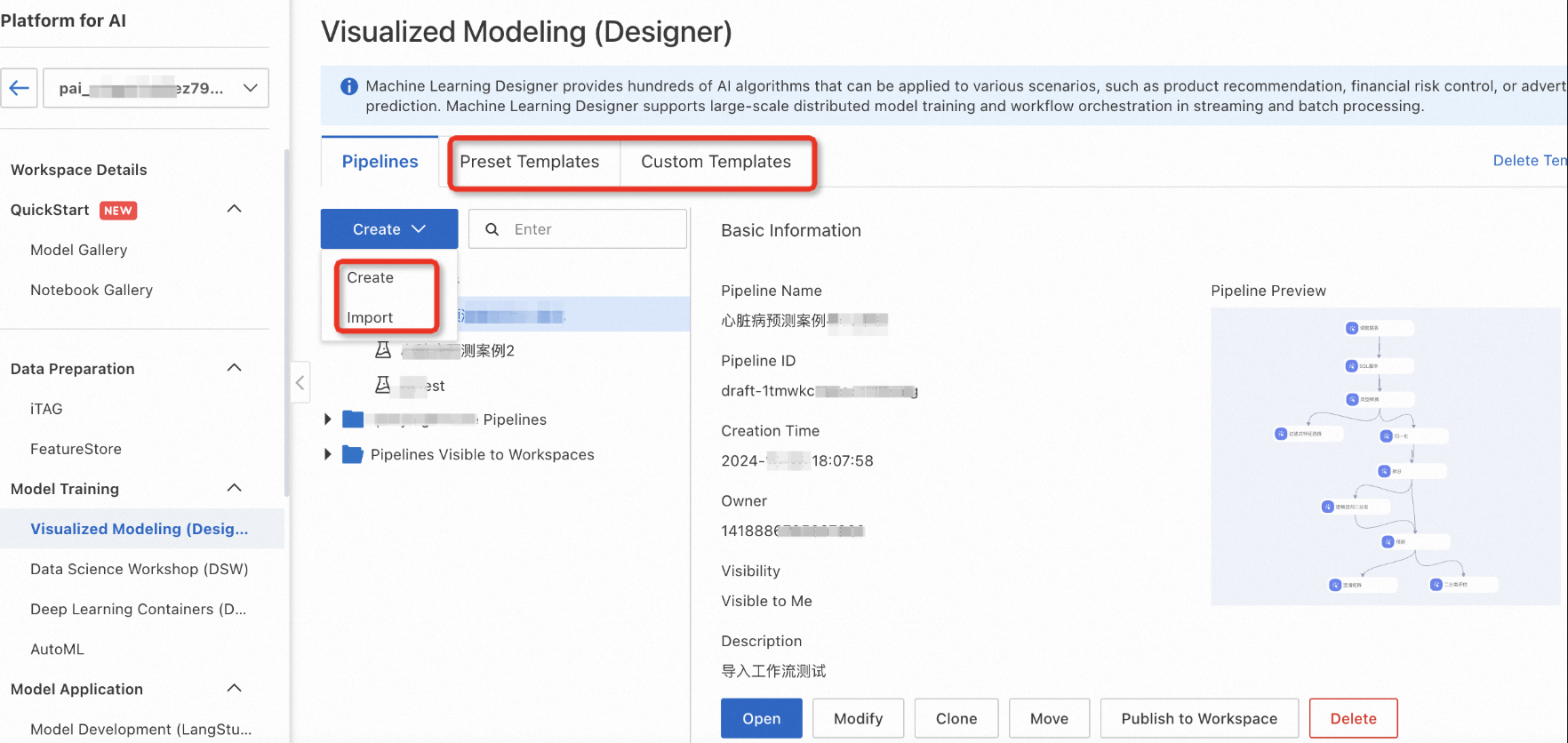1568x743 pixels.
Task: Click the red Delete button
Action: pos(1353,718)
